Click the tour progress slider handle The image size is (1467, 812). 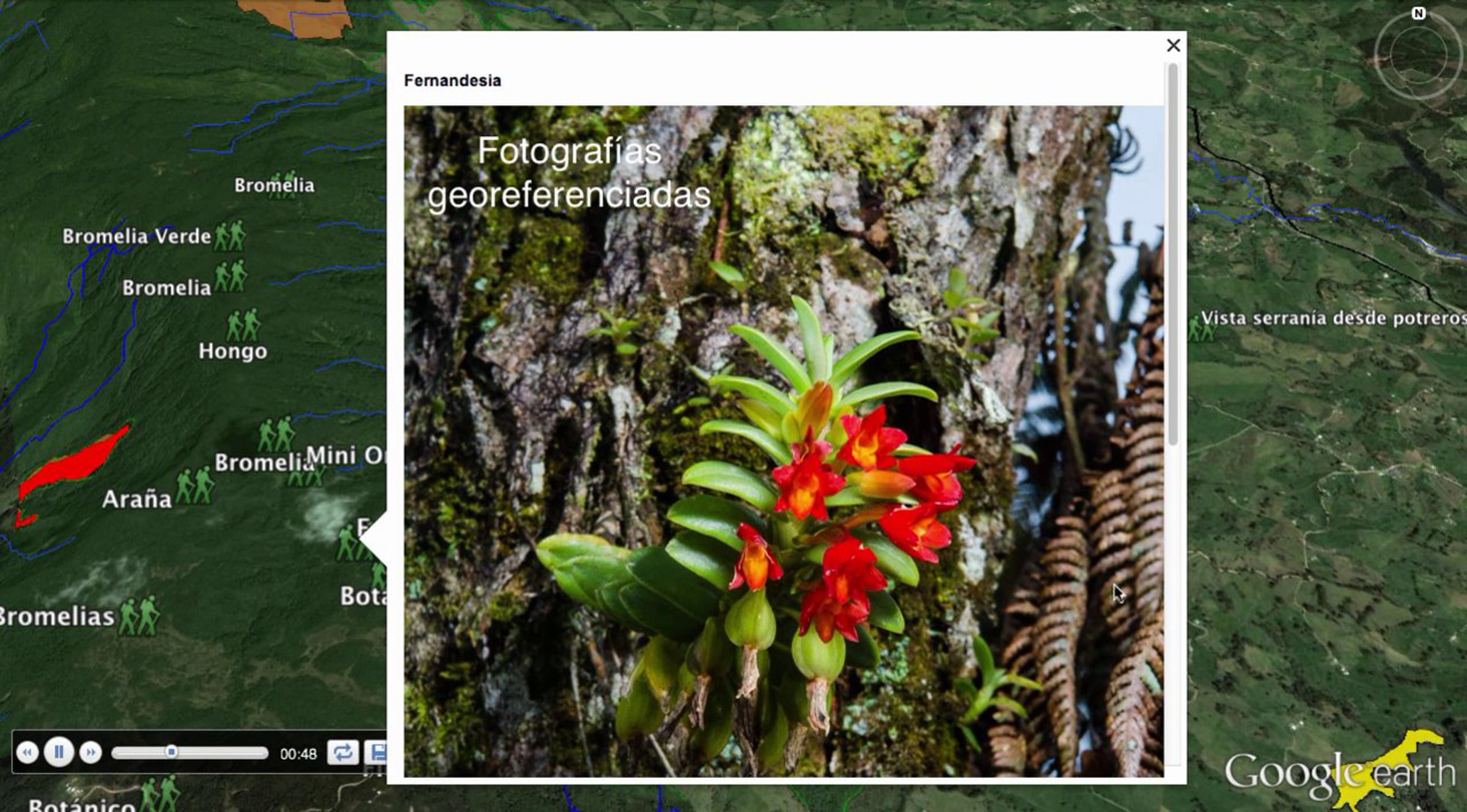172,752
